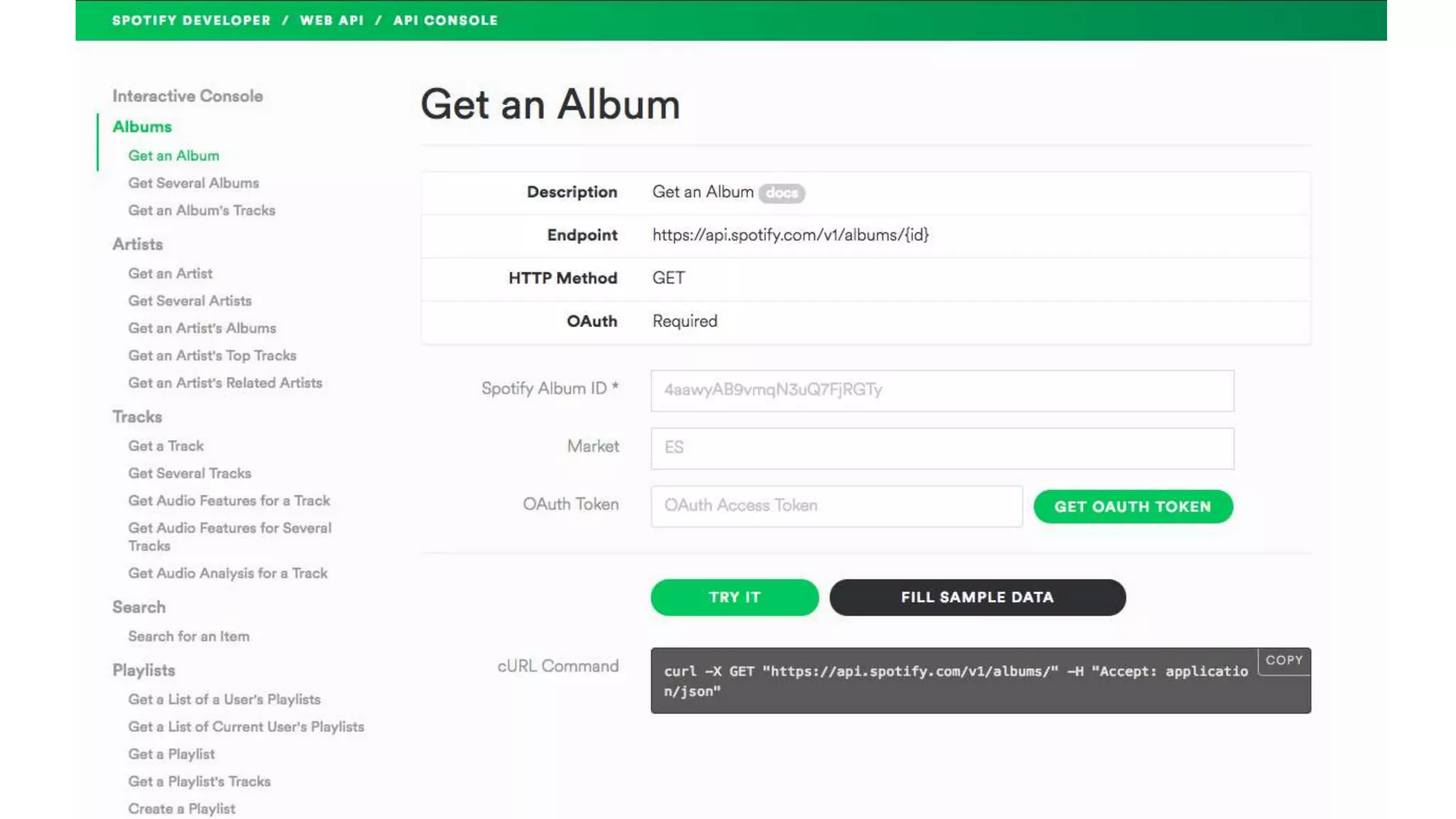Click Interactive Console sidebar heading
This screenshot has height=819, width=1456.
click(187, 96)
